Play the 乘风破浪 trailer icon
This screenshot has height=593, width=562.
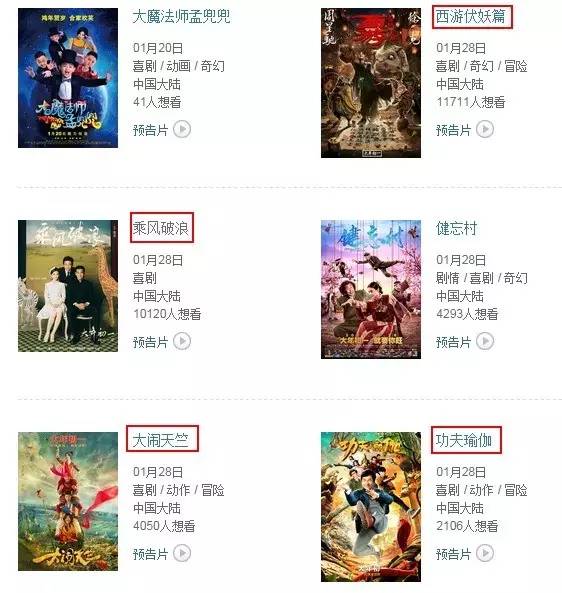(182, 342)
